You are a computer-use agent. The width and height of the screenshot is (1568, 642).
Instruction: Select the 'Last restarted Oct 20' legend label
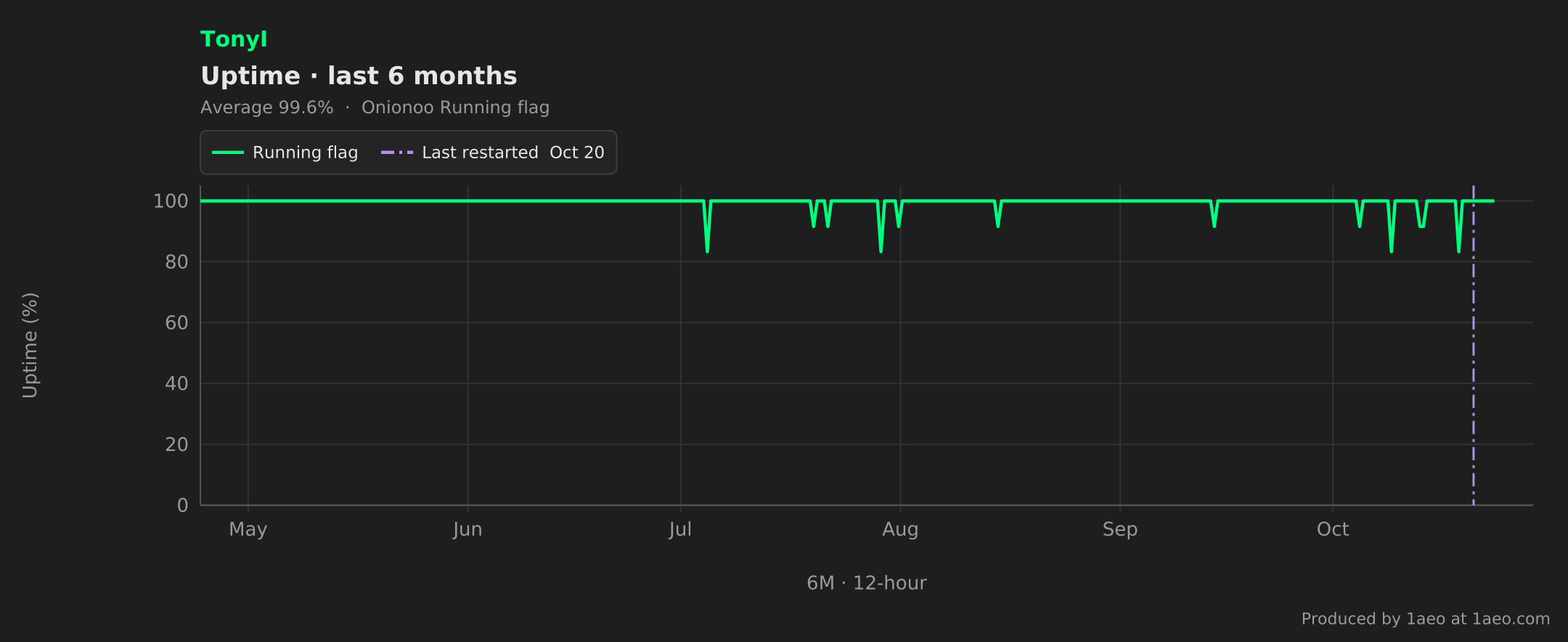pyautogui.click(x=513, y=153)
